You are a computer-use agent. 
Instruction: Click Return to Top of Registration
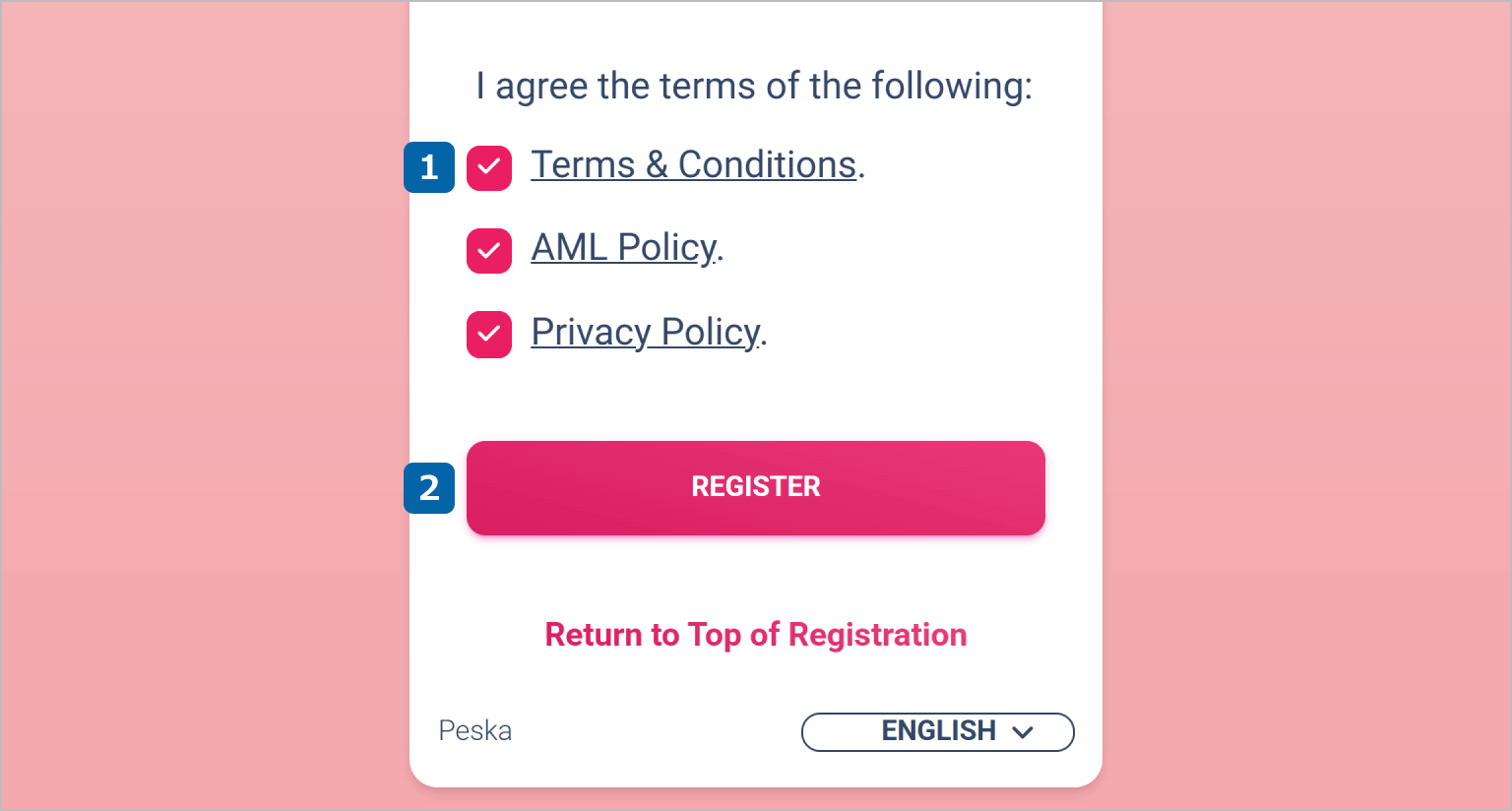756,635
